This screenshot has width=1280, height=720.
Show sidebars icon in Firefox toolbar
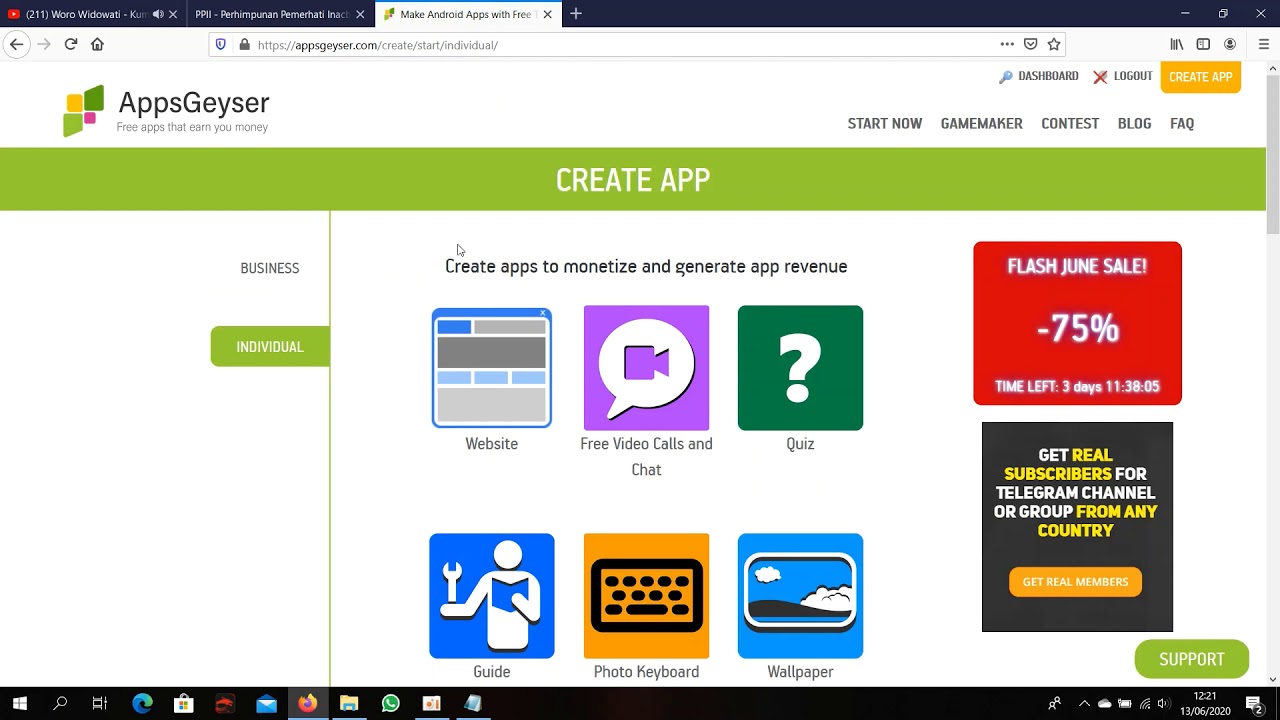point(1203,44)
